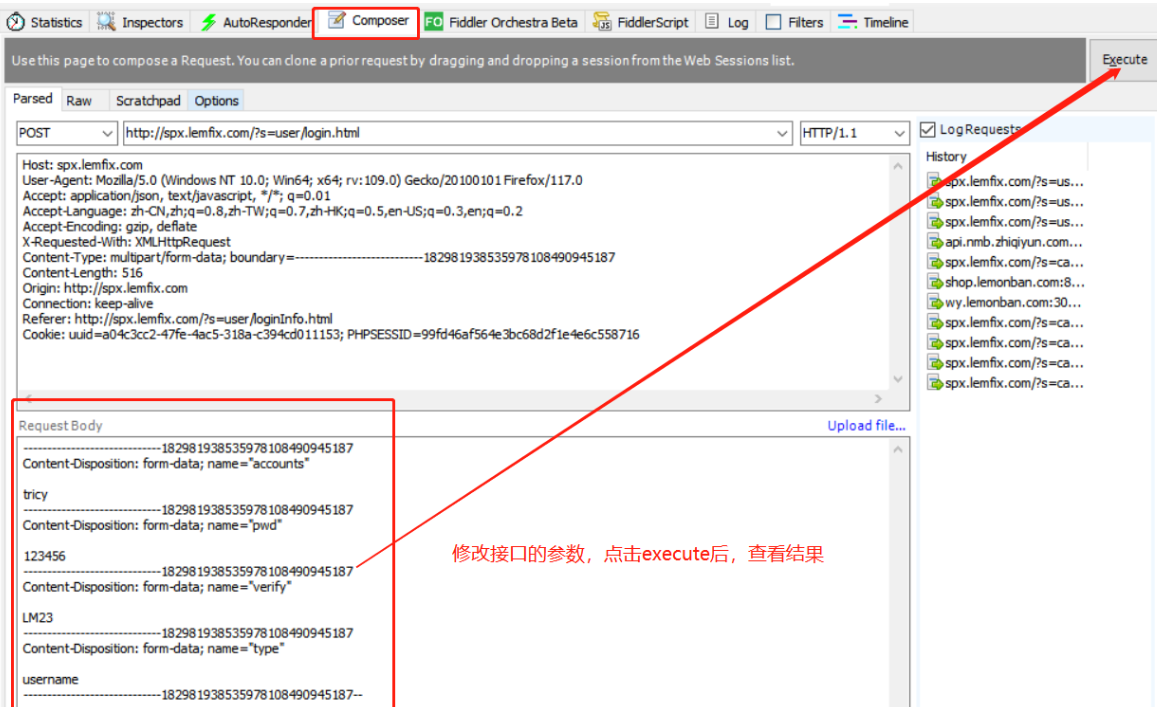Screen dimensions: 1157x707
Task: Open the URL history dropdown arrow
Action: (784, 133)
